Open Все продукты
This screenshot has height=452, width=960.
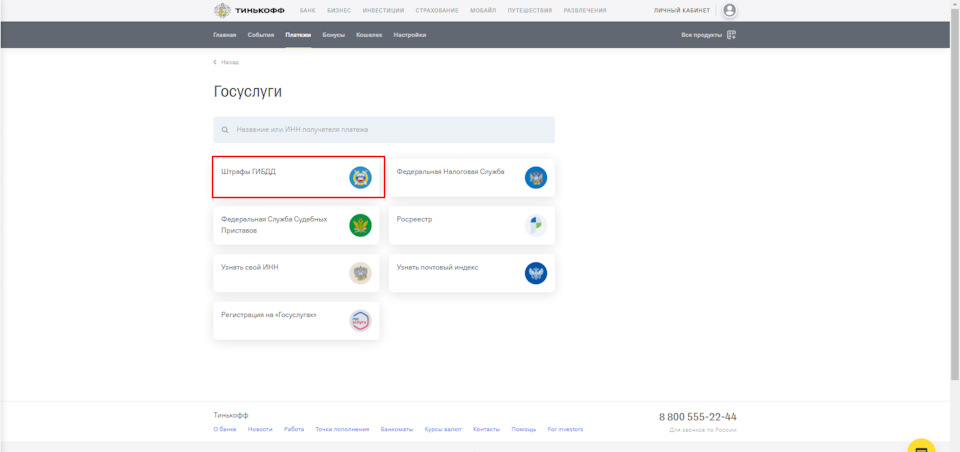(x=702, y=35)
